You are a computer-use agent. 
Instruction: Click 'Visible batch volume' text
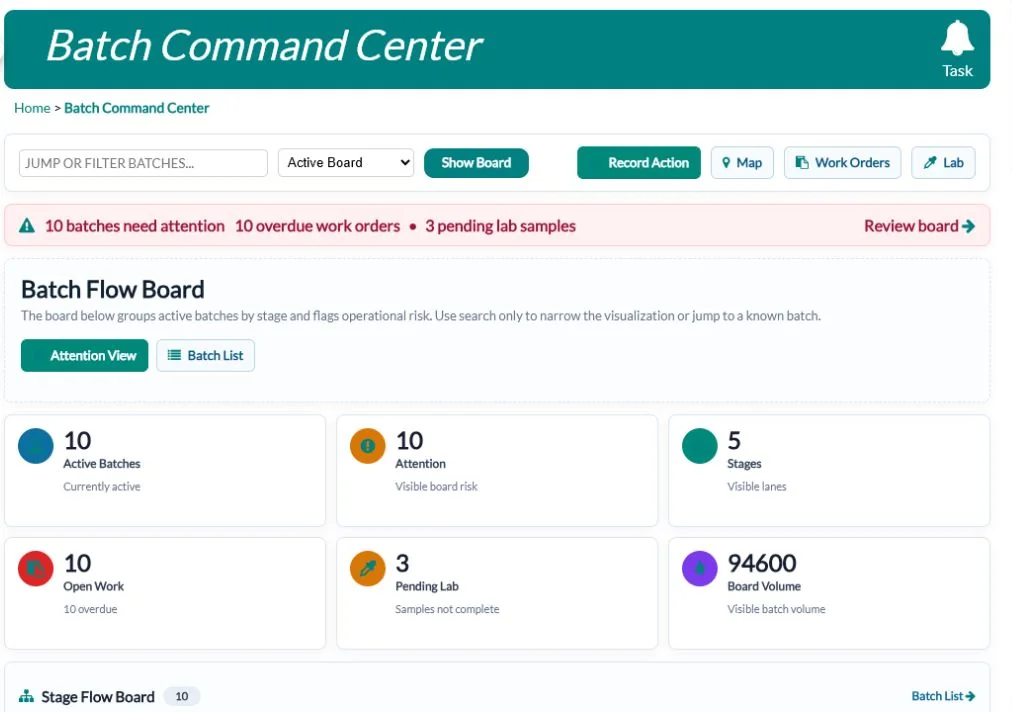pos(776,609)
